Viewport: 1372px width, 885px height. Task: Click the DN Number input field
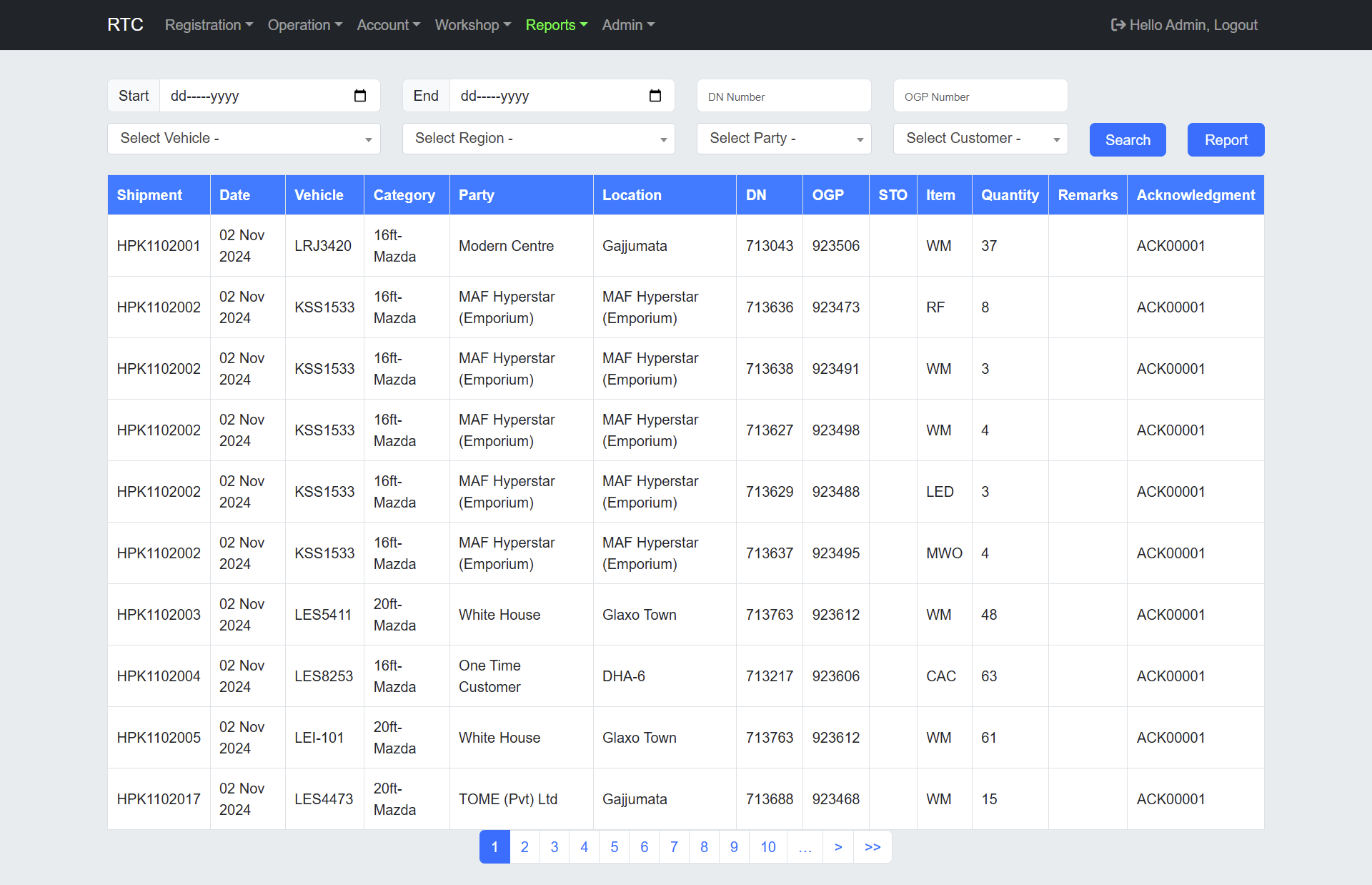pos(784,97)
